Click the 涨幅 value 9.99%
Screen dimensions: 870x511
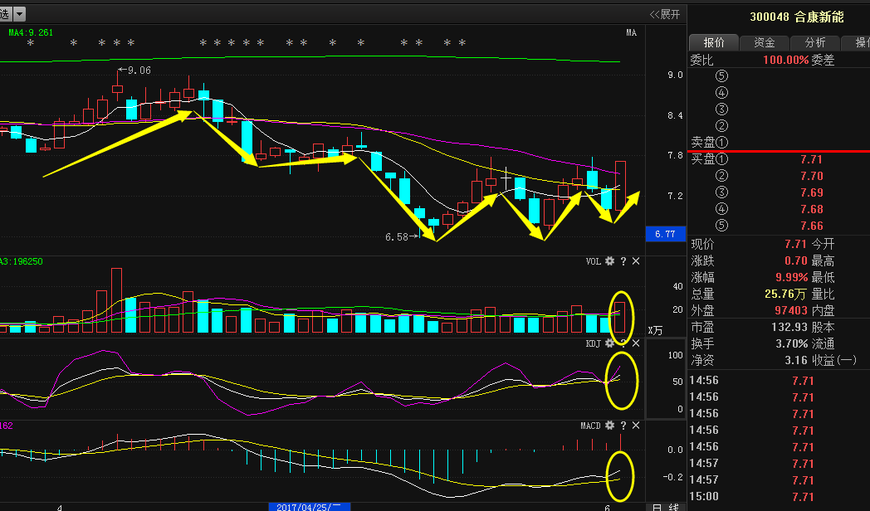pos(791,277)
